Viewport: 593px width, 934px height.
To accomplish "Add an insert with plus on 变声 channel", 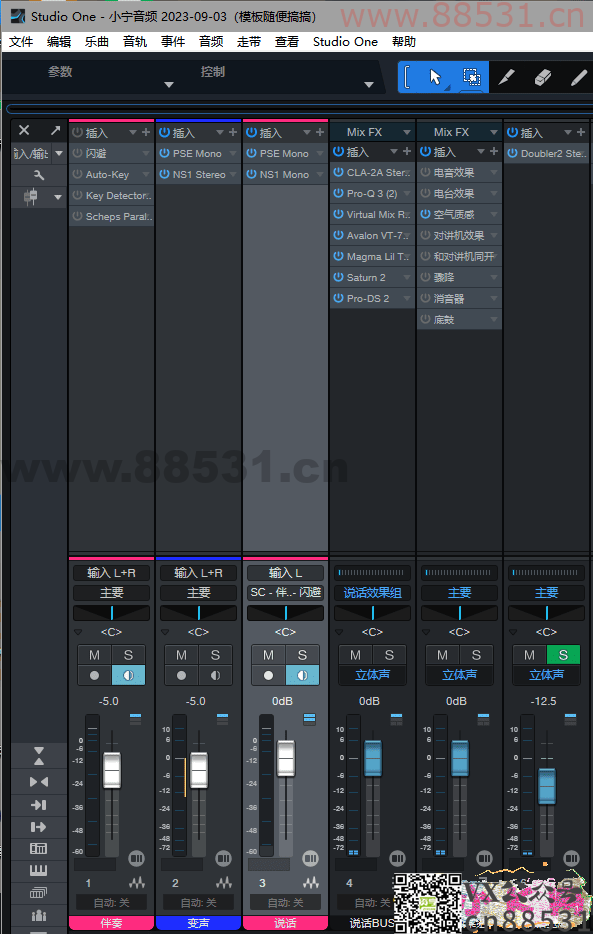I will click(x=233, y=132).
